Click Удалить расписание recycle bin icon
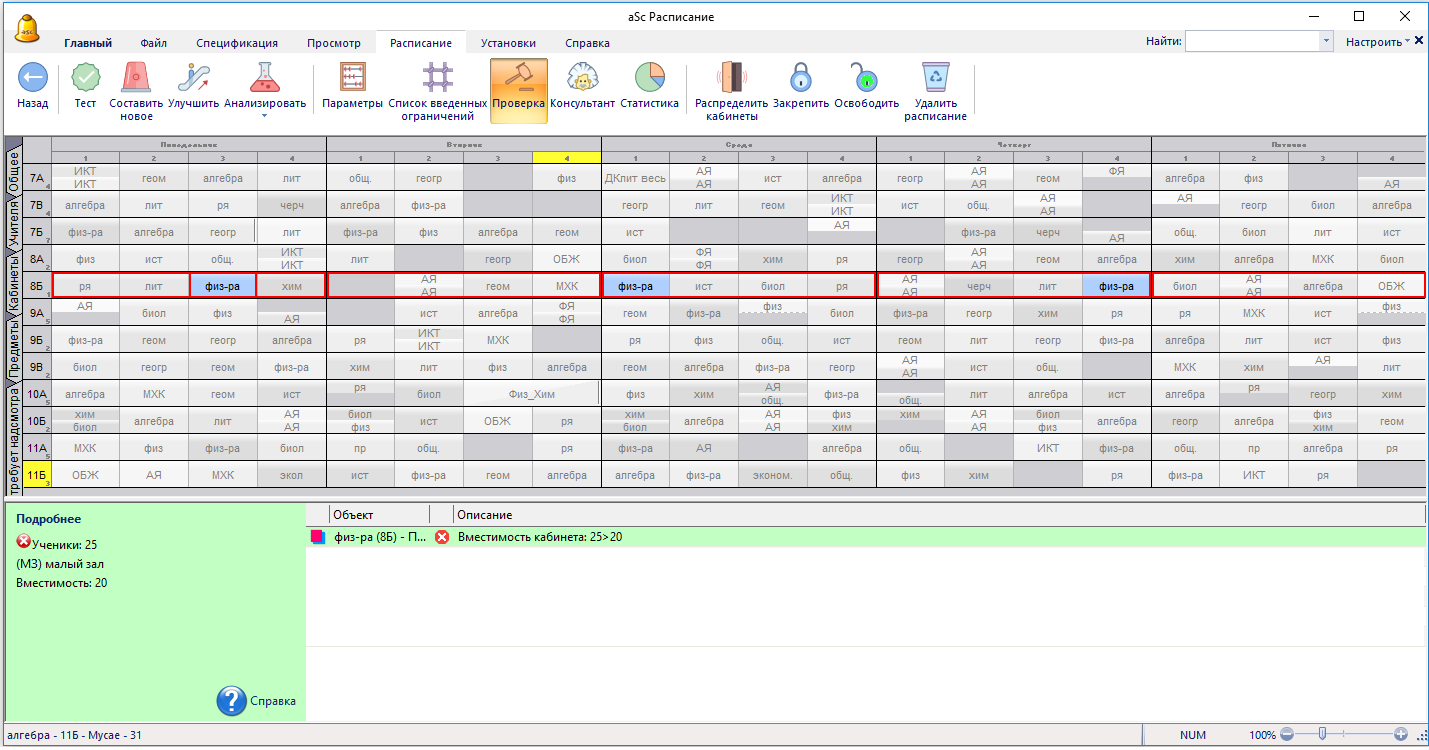Screen dimensions: 1429x750 [935, 78]
